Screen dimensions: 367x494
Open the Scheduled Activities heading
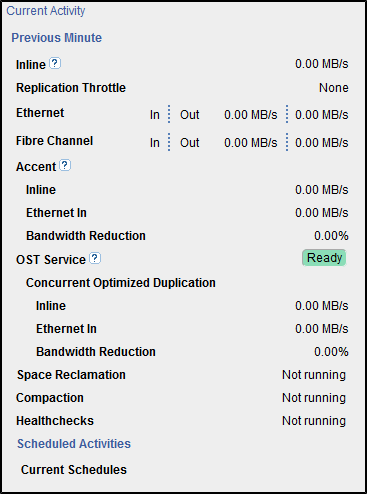pyautogui.click(x=74, y=444)
